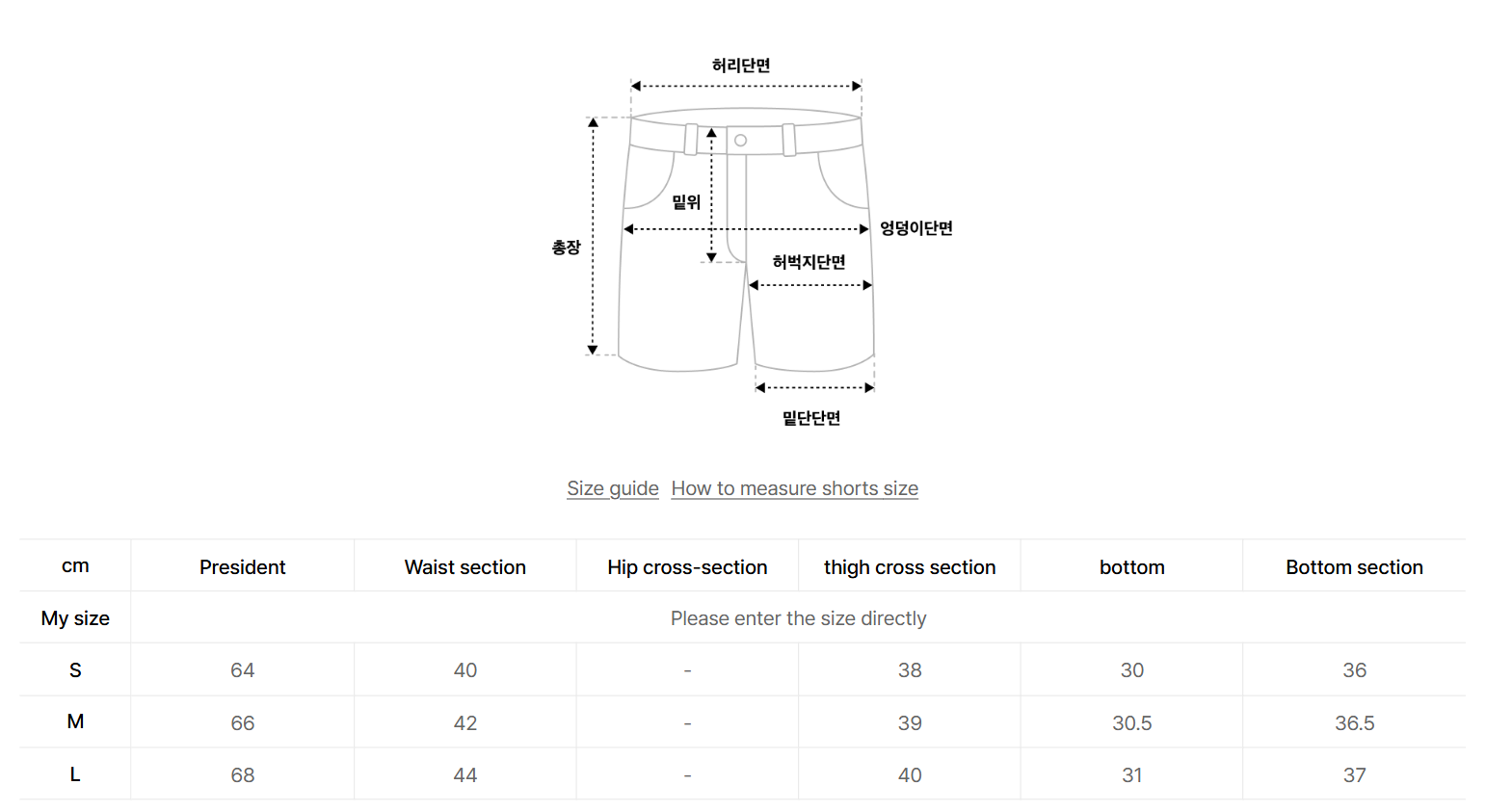Click the President column header
Image resolution: width=1486 pixels, height=812 pixels.
click(x=243, y=567)
